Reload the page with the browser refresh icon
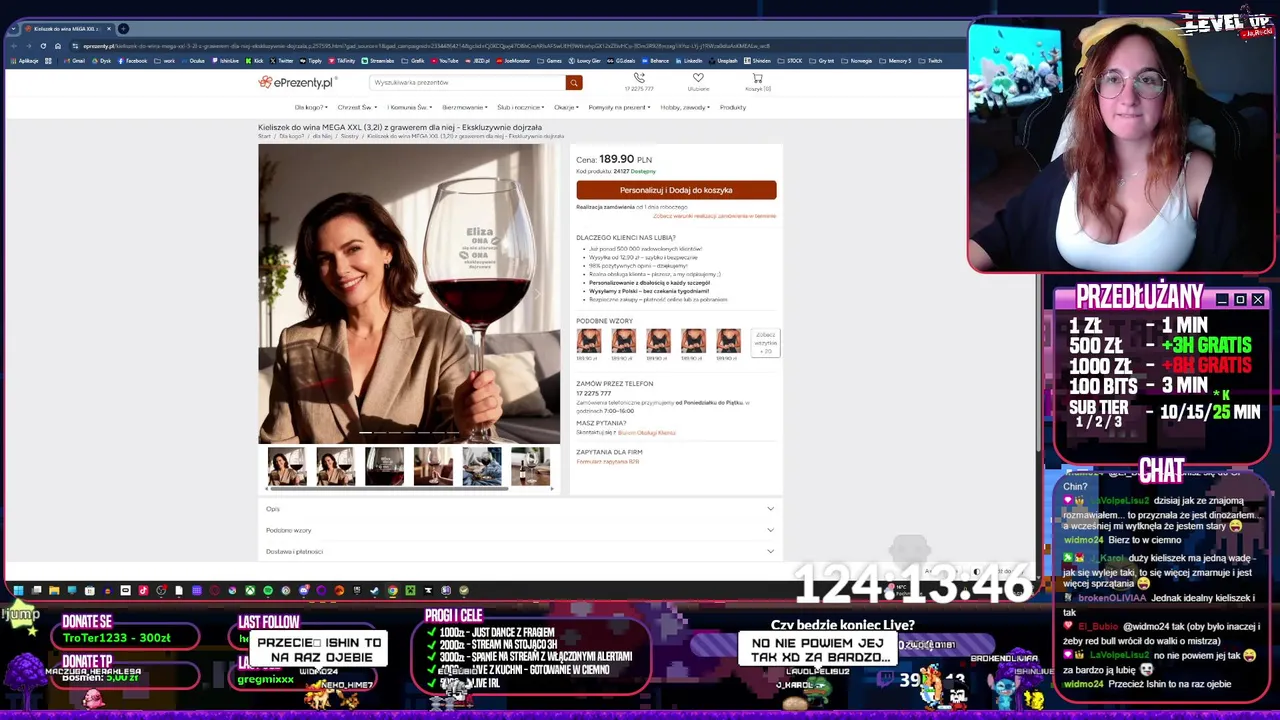1280x720 pixels. coord(43,46)
